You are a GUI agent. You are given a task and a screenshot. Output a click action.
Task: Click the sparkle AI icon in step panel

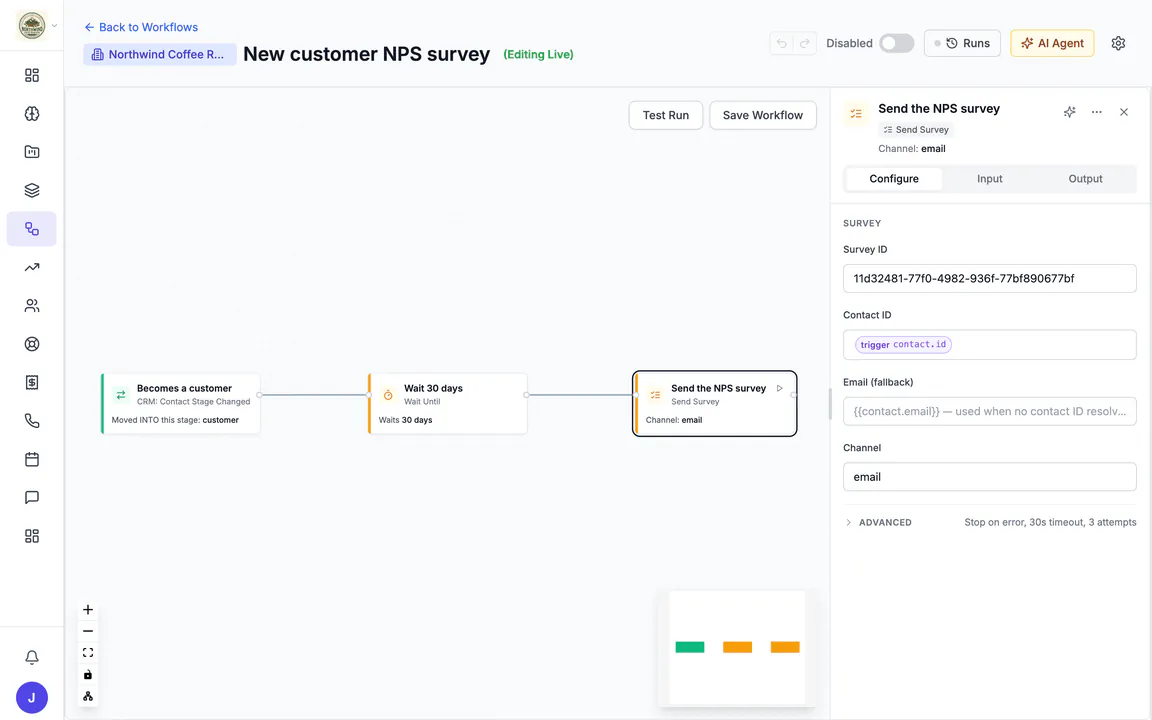coord(1070,112)
